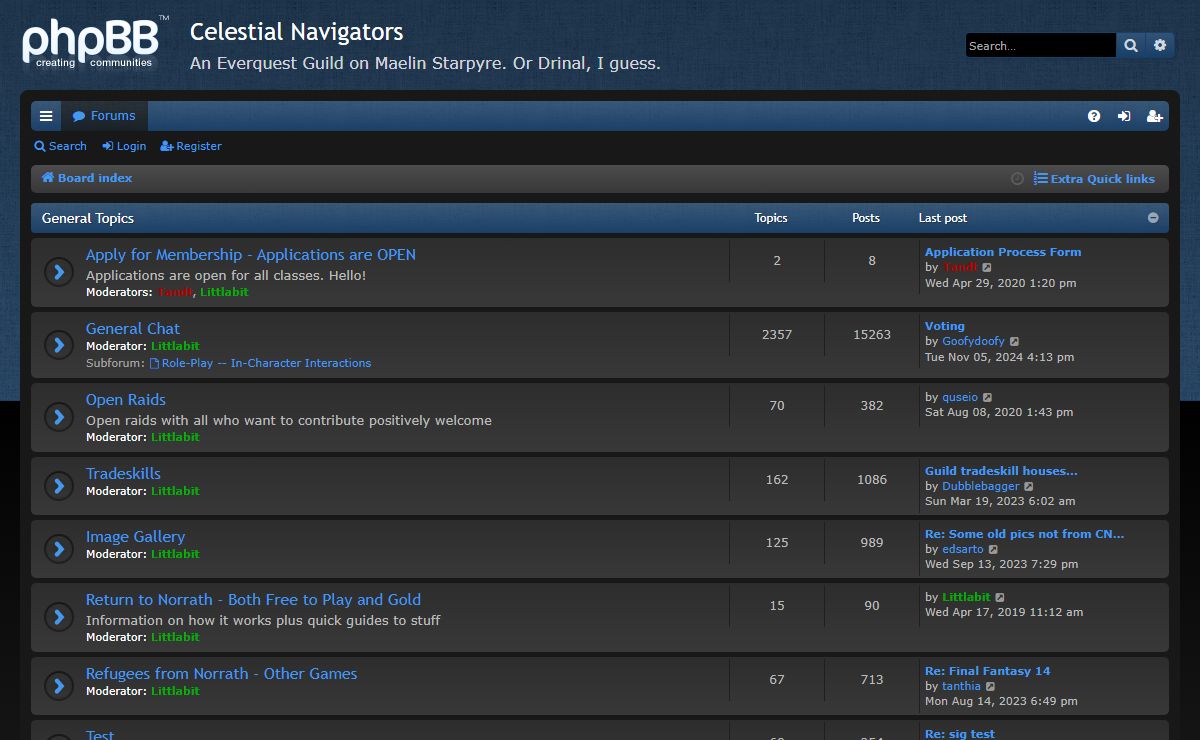Image resolution: width=1200 pixels, height=740 pixels.
Task: Click the Search link under navbar
Action: tap(60, 146)
